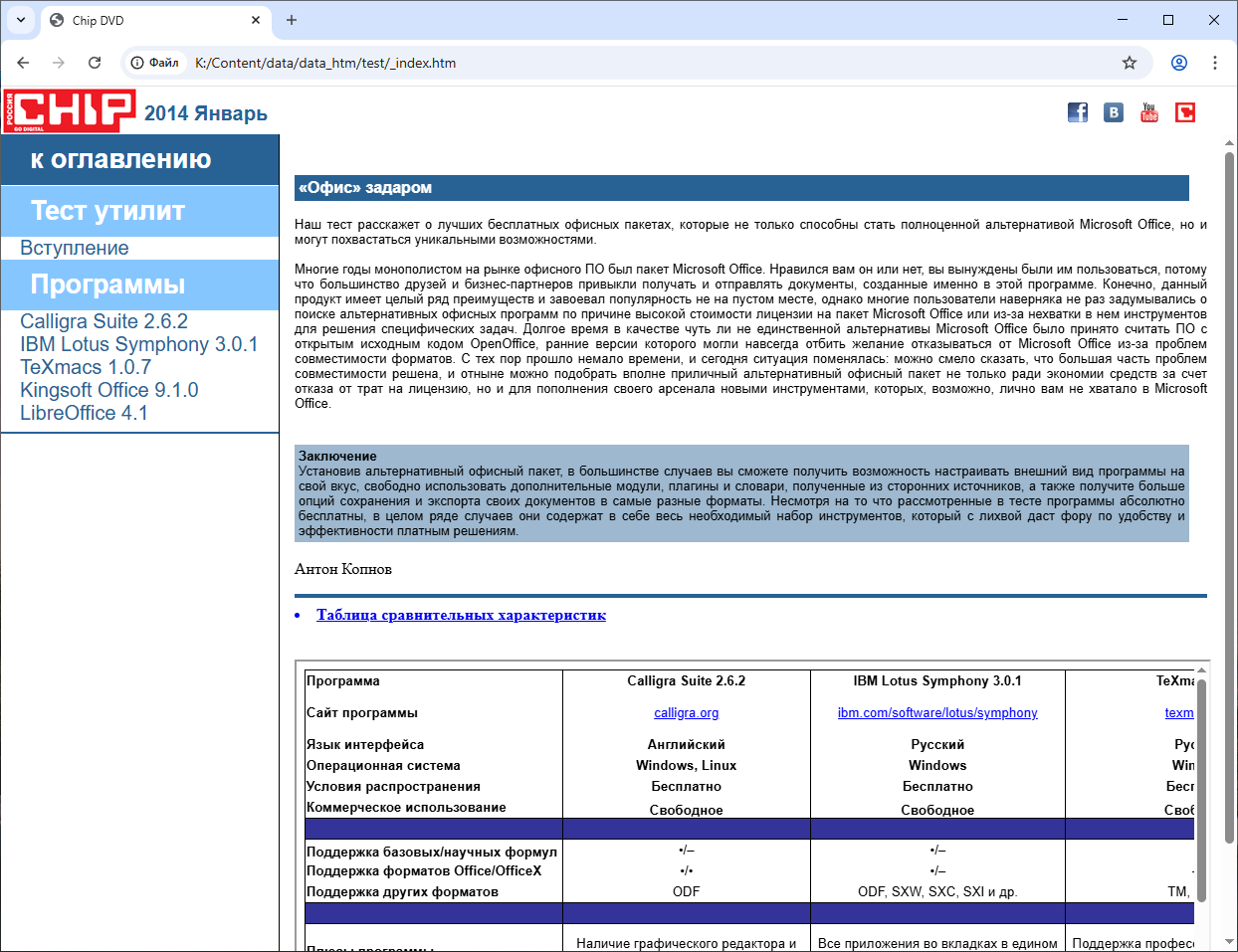Click the '«Офис» задаром' article heading
Screen dimensions: 1238x952
tap(364, 188)
